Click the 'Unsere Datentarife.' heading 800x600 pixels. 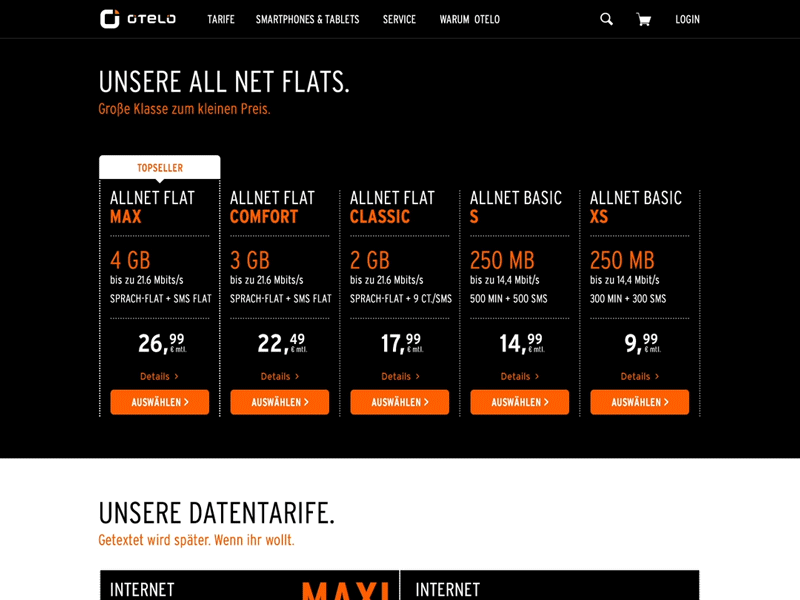tap(216, 513)
